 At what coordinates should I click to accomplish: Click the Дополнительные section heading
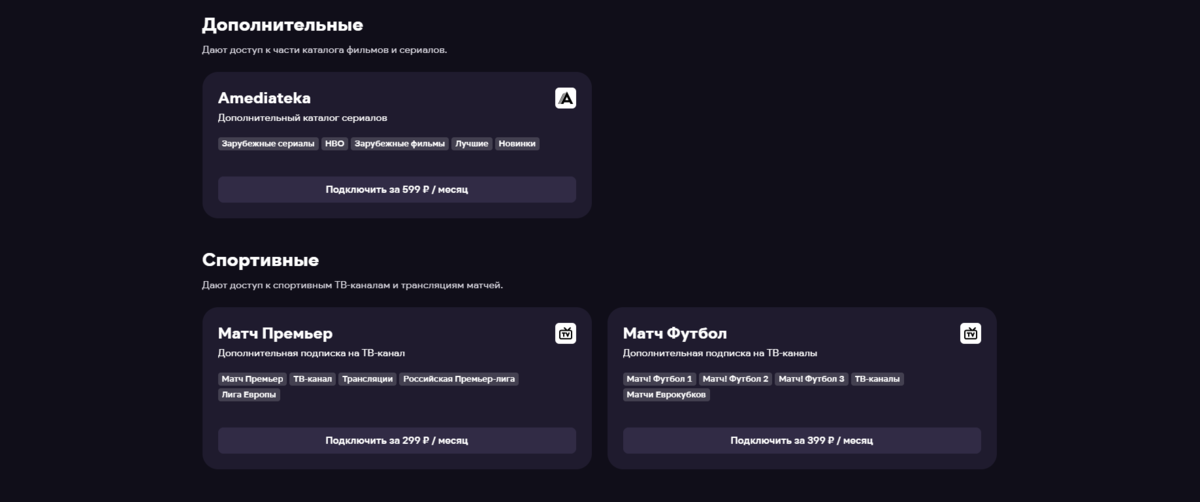[x=283, y=25]
